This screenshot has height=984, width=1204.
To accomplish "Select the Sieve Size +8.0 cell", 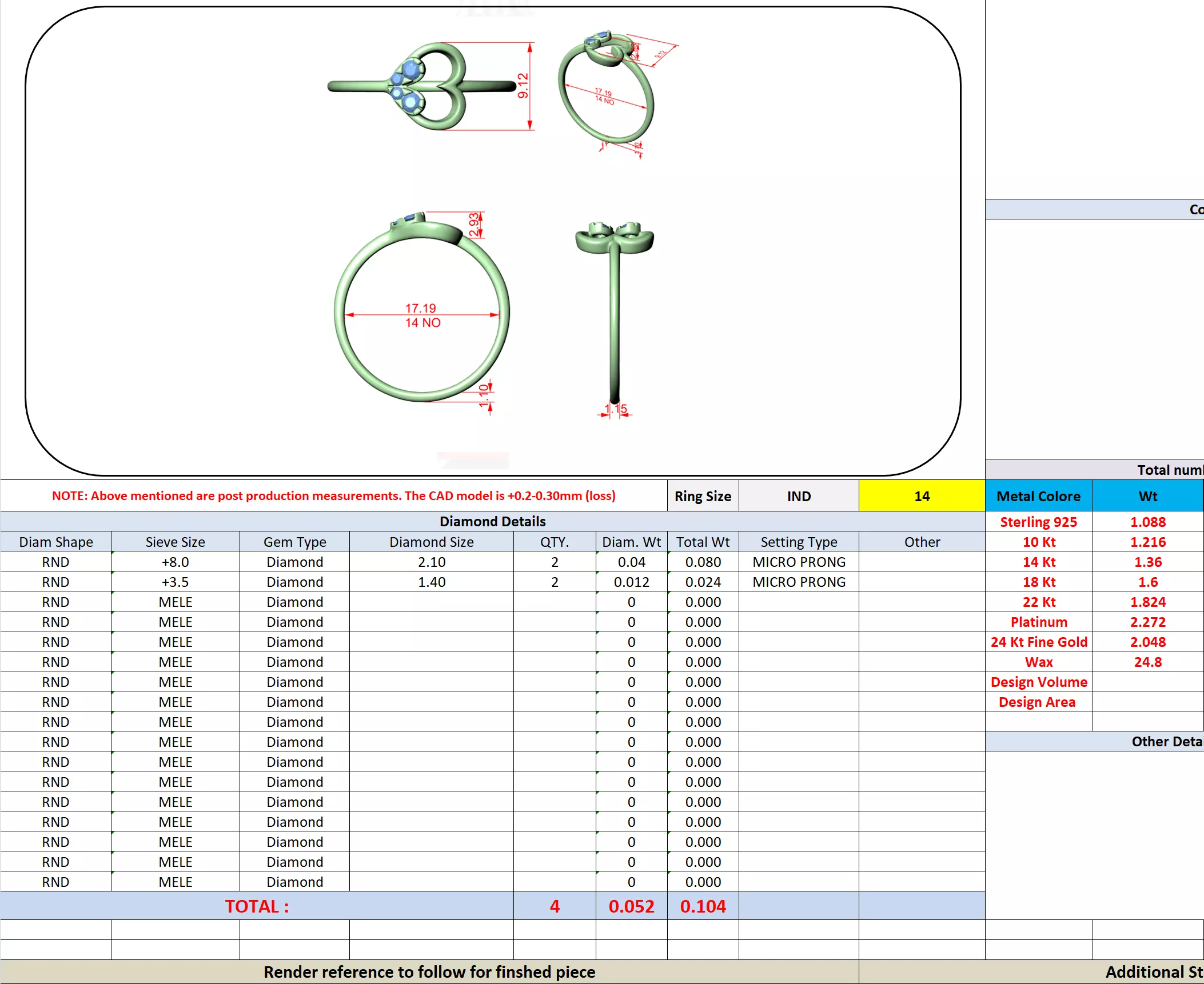I will (x=175, y=562).
